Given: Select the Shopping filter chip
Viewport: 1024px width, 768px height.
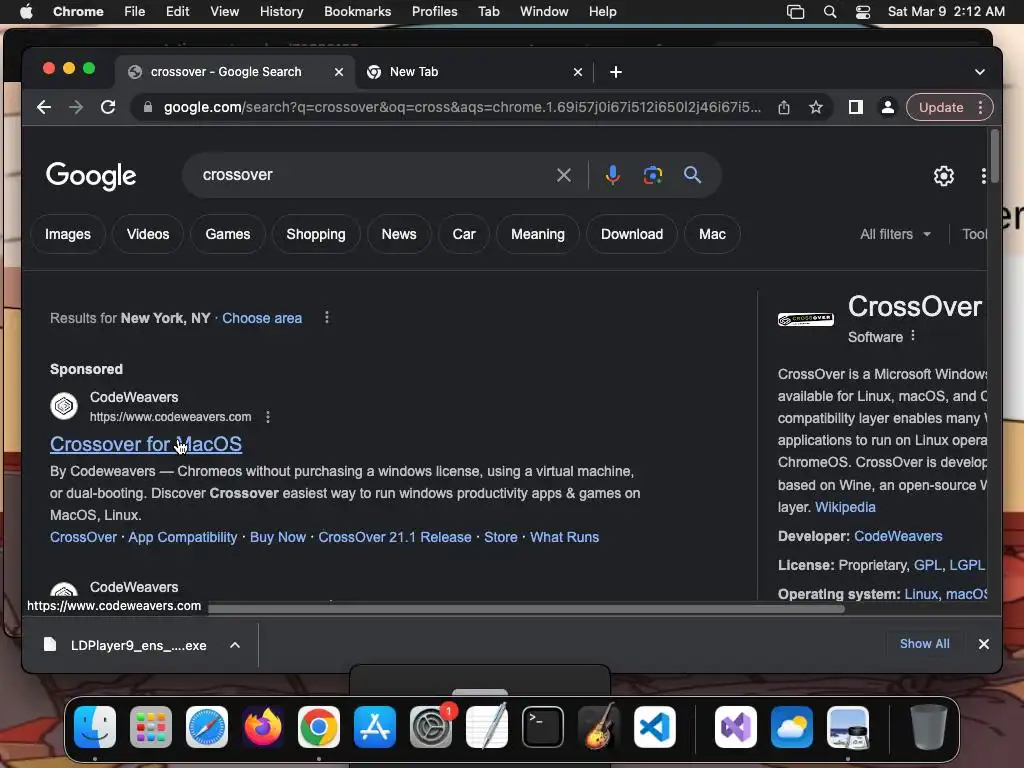Looking at the screenshot, I should pyautogui.click(x=316, y=234).
